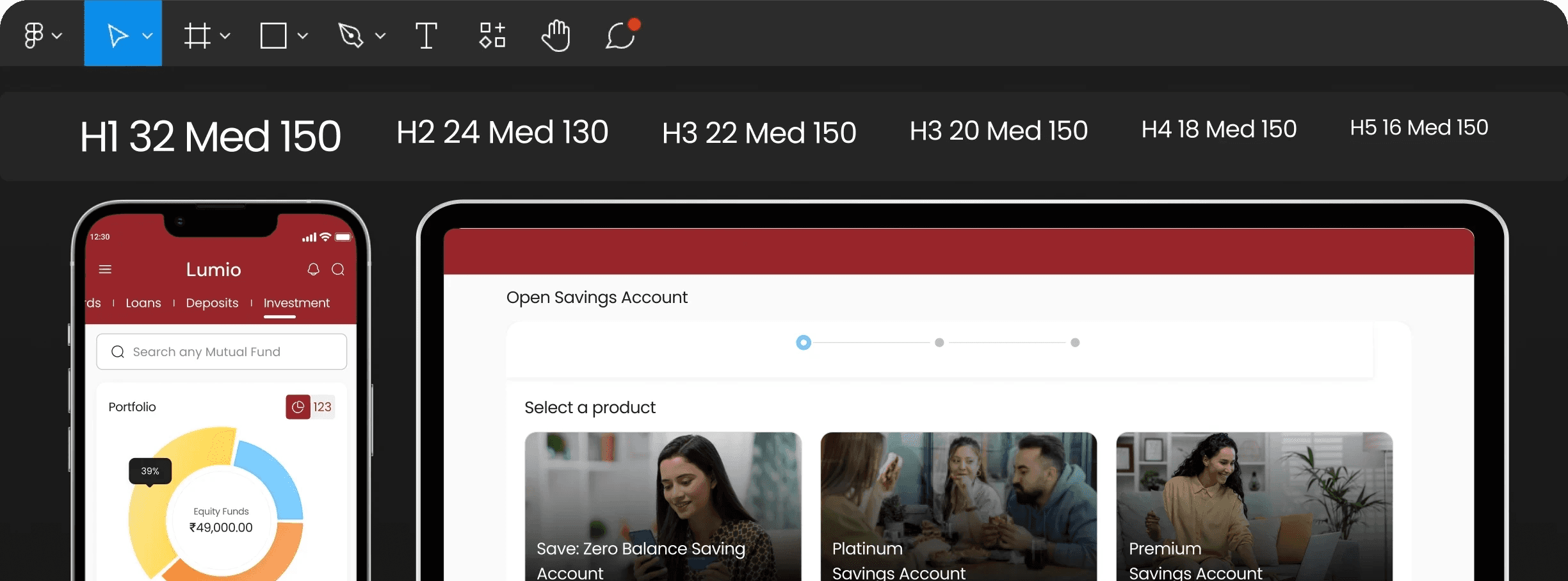Choose Save: Zero Balance Saving Account card
The height and width of the screenshot is (581, 1568).
point(663,507)
